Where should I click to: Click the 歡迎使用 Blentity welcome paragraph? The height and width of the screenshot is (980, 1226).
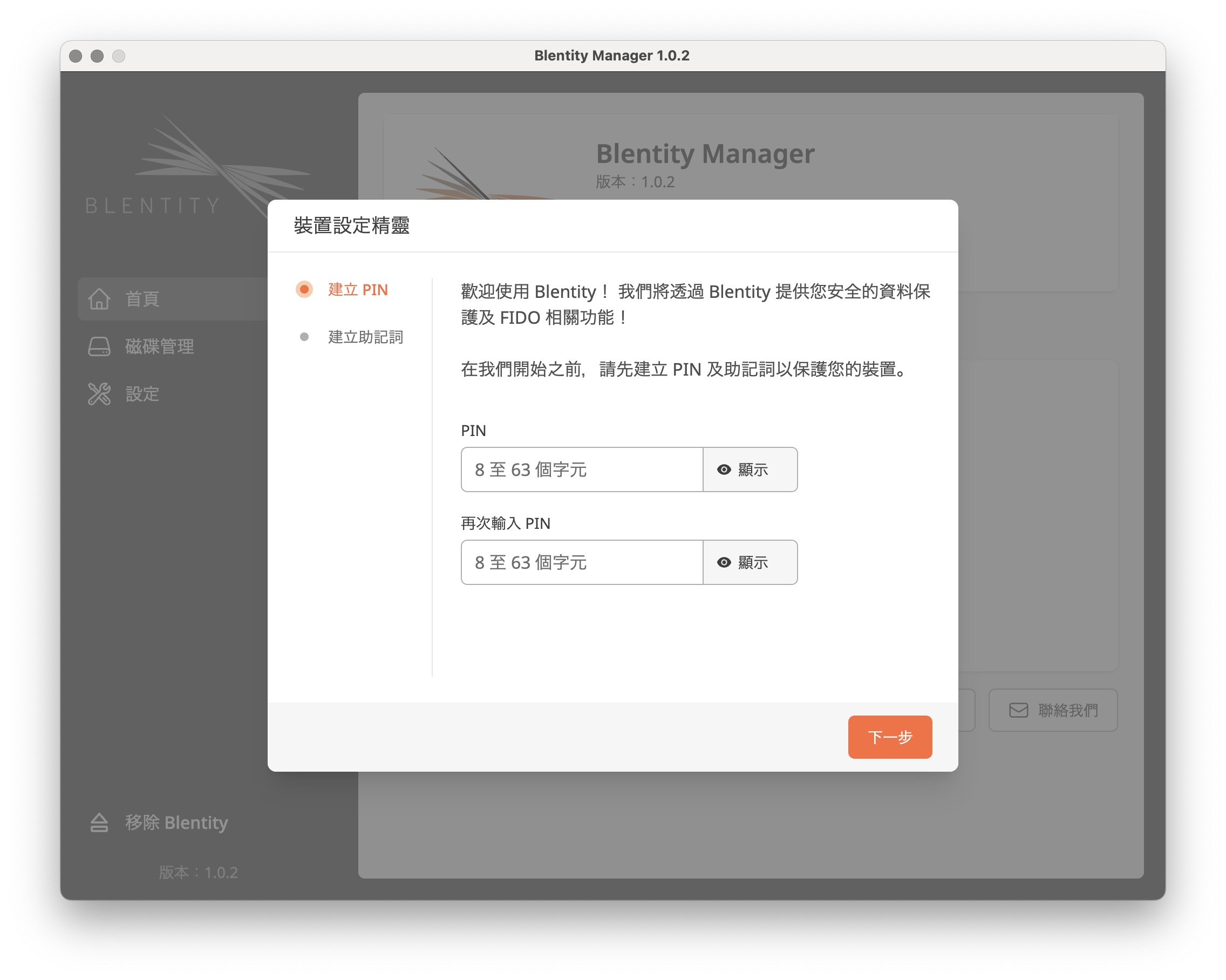click(696, 304)
